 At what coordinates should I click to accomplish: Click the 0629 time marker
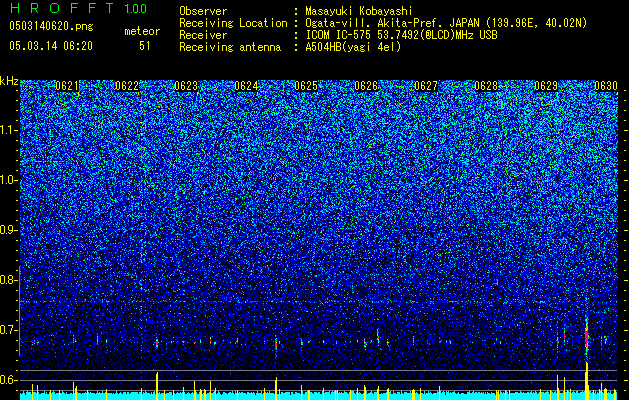point(546,86)
